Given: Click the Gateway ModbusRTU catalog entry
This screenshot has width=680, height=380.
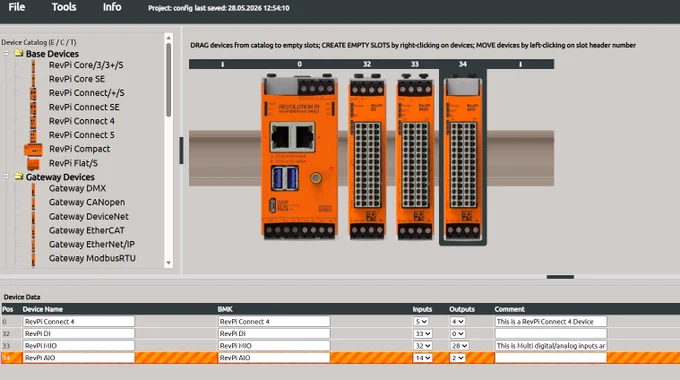Looking at the screenshot, I should point(92,258).
